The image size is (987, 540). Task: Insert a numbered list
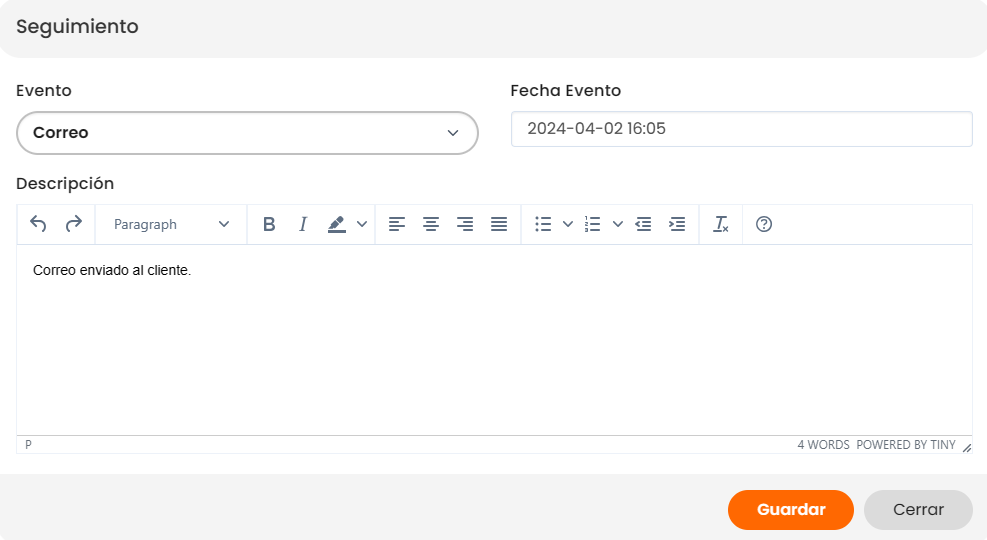coord(592,224)
